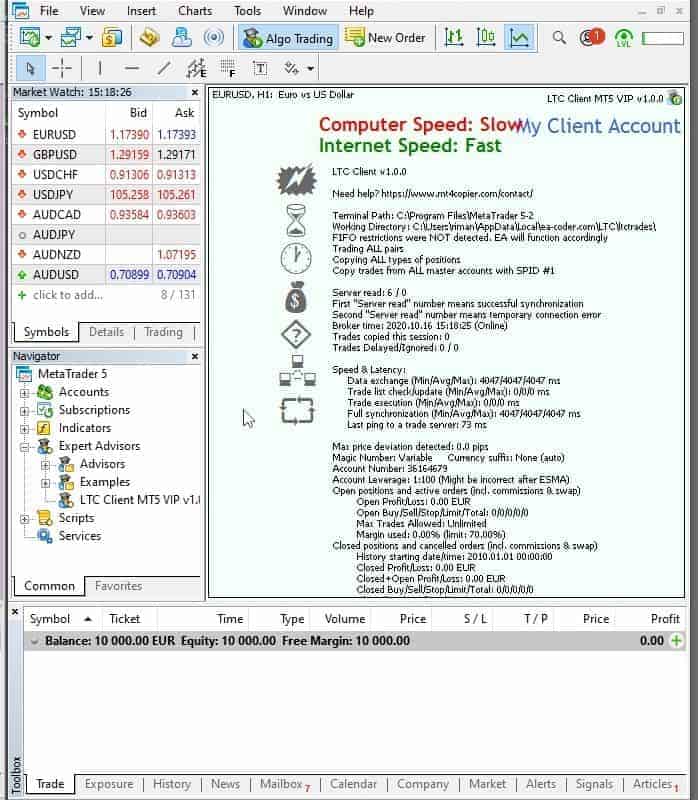Expand the Indicators tree node
698x800 pixels.
(x=24, y=429)
